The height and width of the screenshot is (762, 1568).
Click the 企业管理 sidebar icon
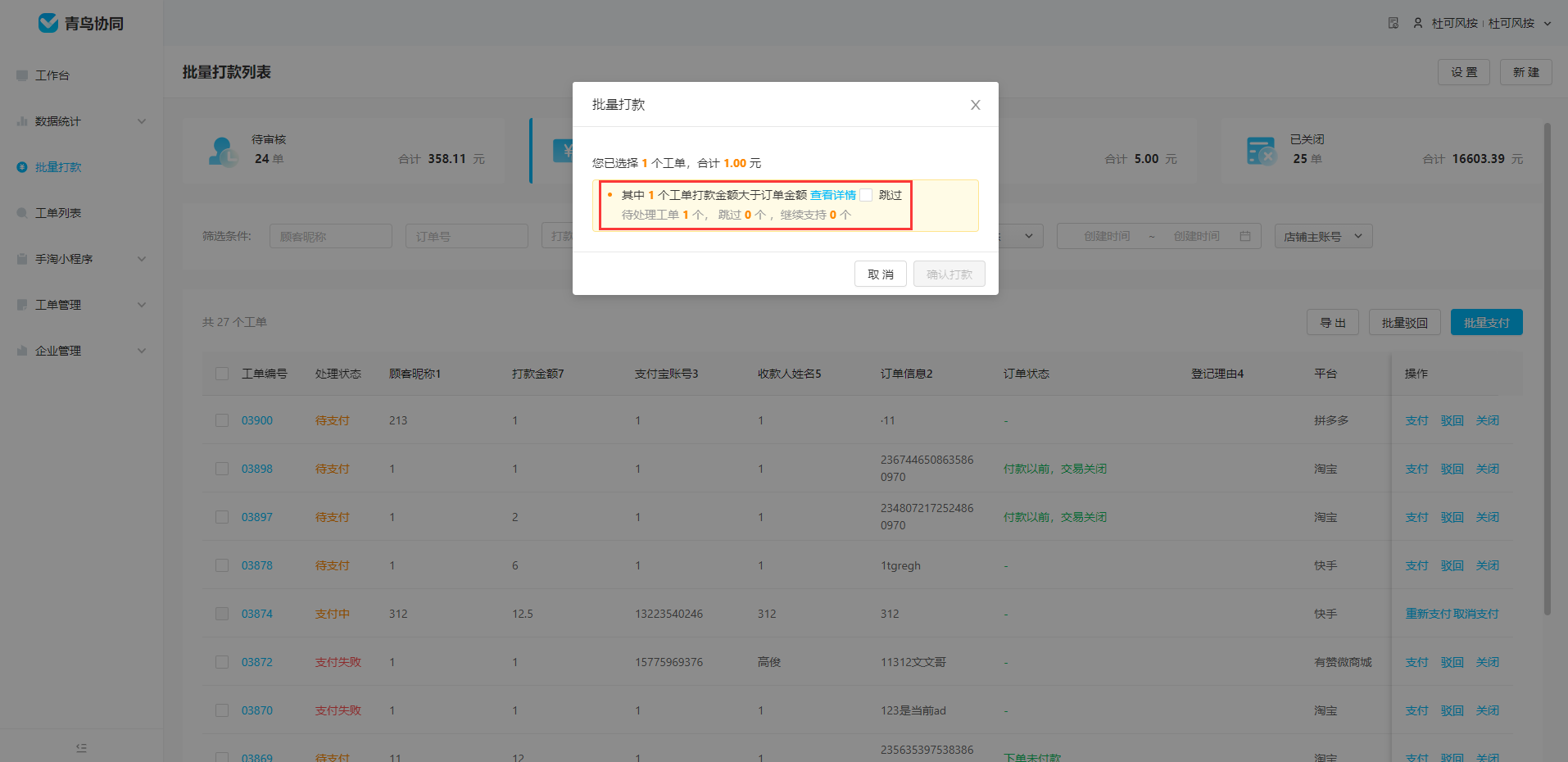coord(22,351)
